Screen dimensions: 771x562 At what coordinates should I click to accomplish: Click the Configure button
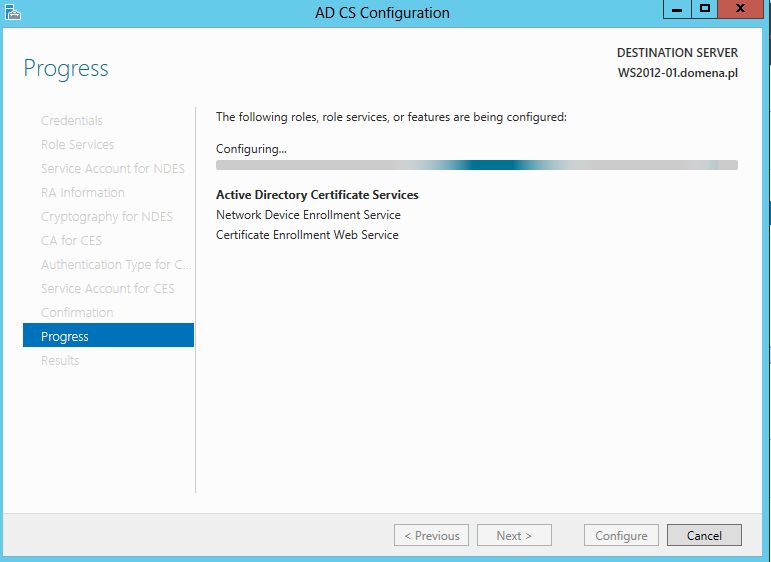click(621, 535)
